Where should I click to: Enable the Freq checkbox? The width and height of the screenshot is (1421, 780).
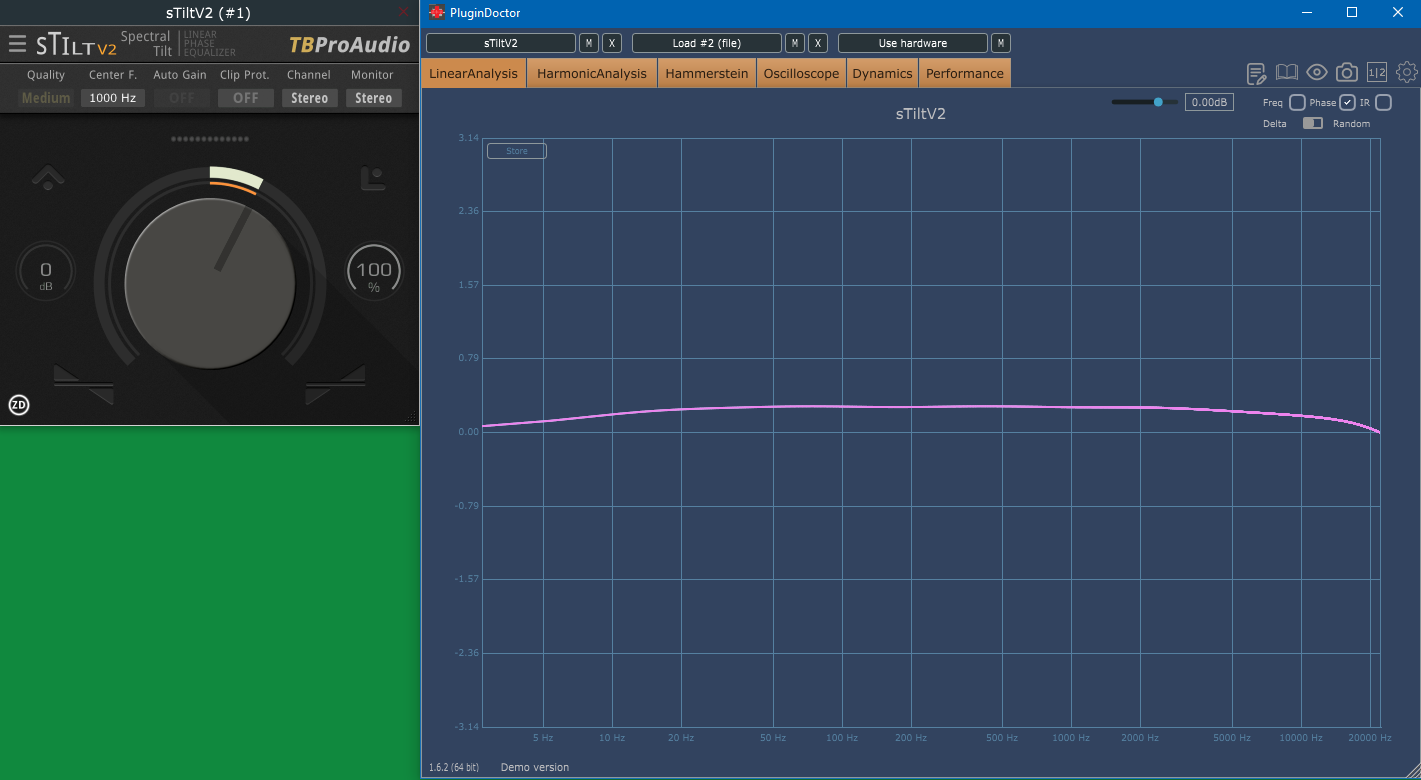click(x=1297, y=102)
